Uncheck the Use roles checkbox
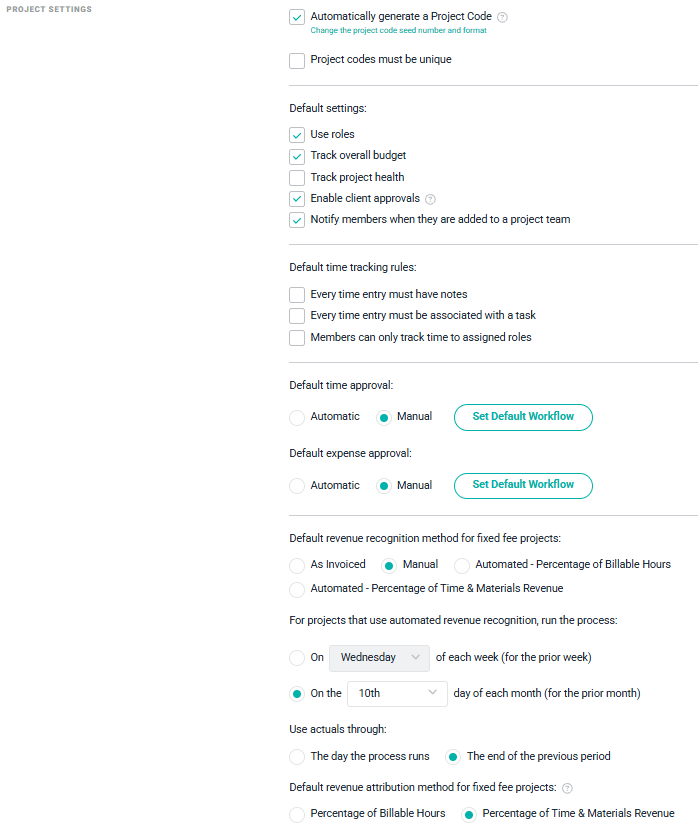The width and height of the screenshot is (698, 834). (x=297, y=135)
